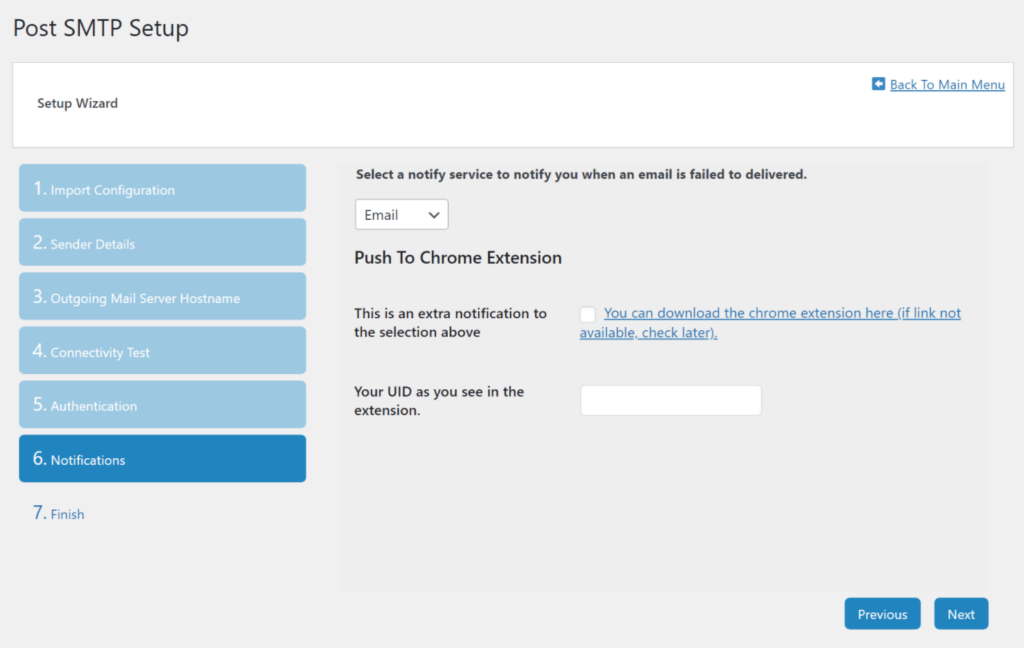Screen dimensions: 1024x648
Task: Go to step 1 Import Configuration
Action: (x=162, y=189)
